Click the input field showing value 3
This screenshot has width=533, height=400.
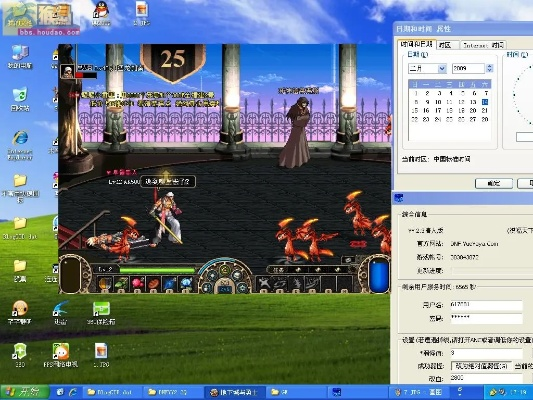coord(486,353)
